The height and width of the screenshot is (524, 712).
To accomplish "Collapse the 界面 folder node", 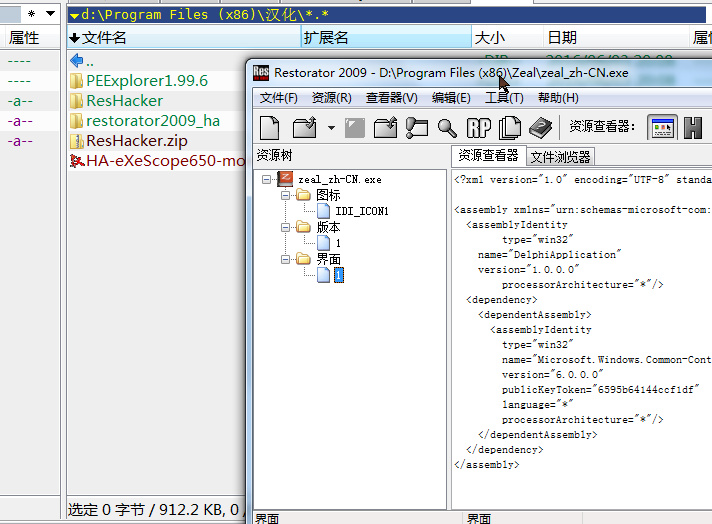I will click(x=285, y=259).
